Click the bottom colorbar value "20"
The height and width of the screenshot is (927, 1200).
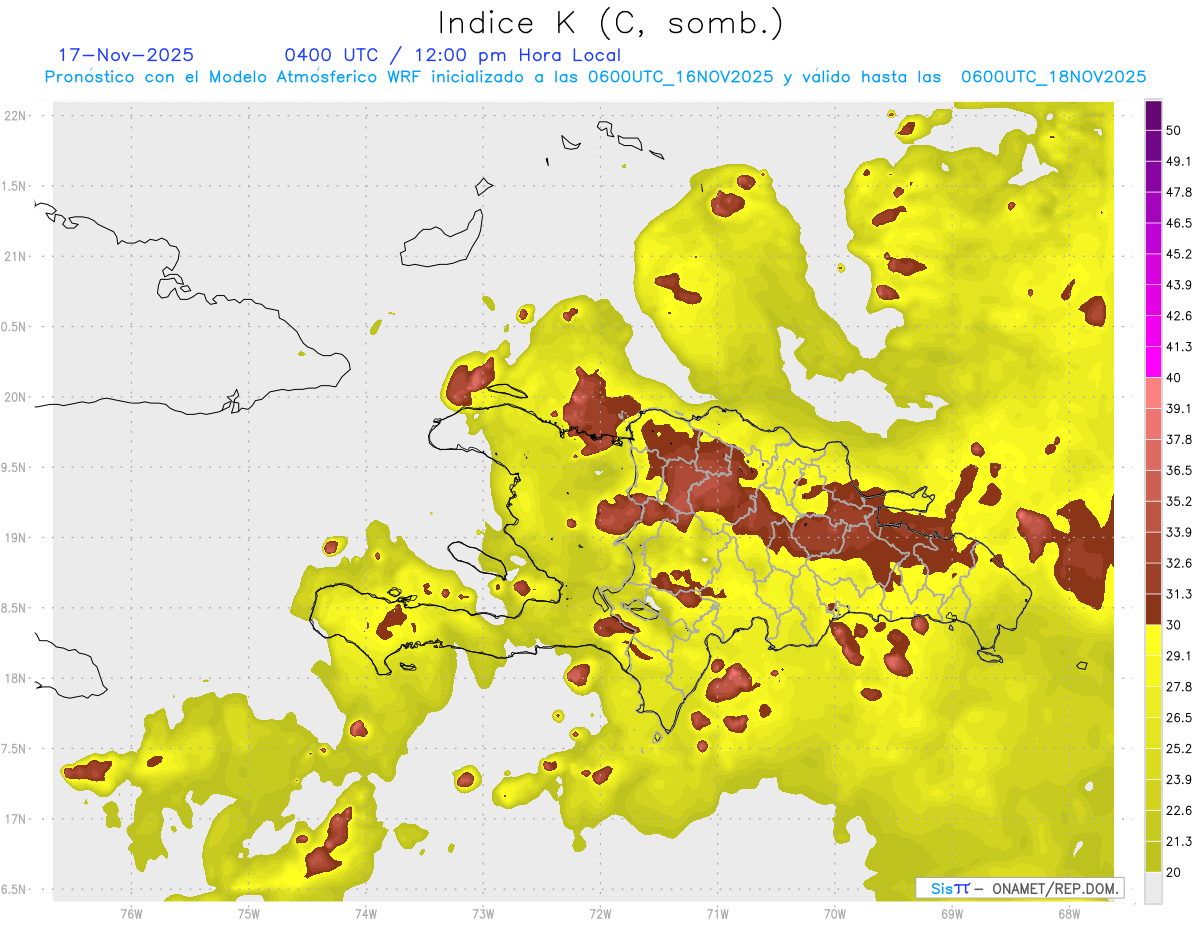point(1175,872)
